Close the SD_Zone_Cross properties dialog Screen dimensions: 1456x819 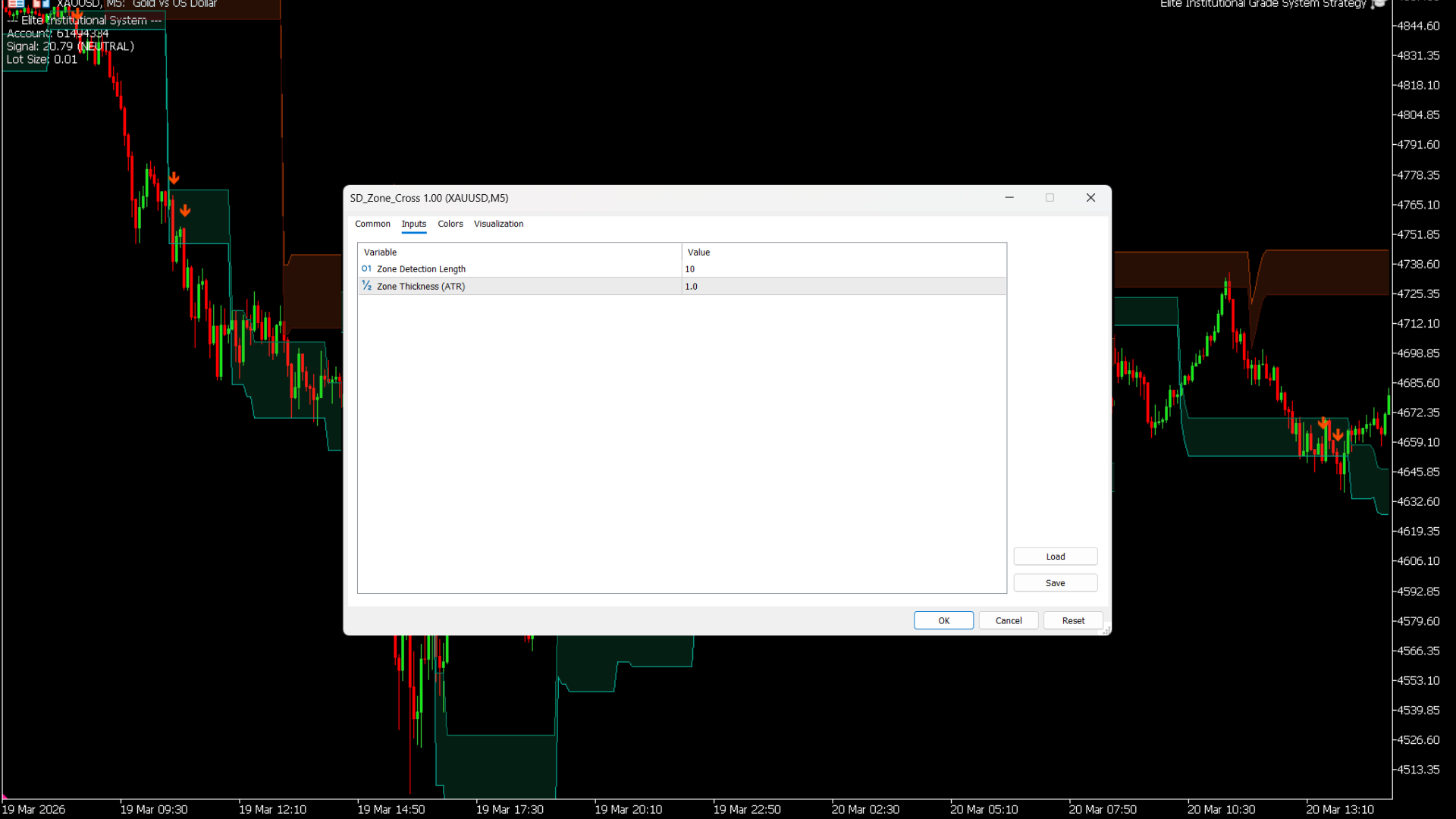pyautogui.click(x=1090, y=198)
